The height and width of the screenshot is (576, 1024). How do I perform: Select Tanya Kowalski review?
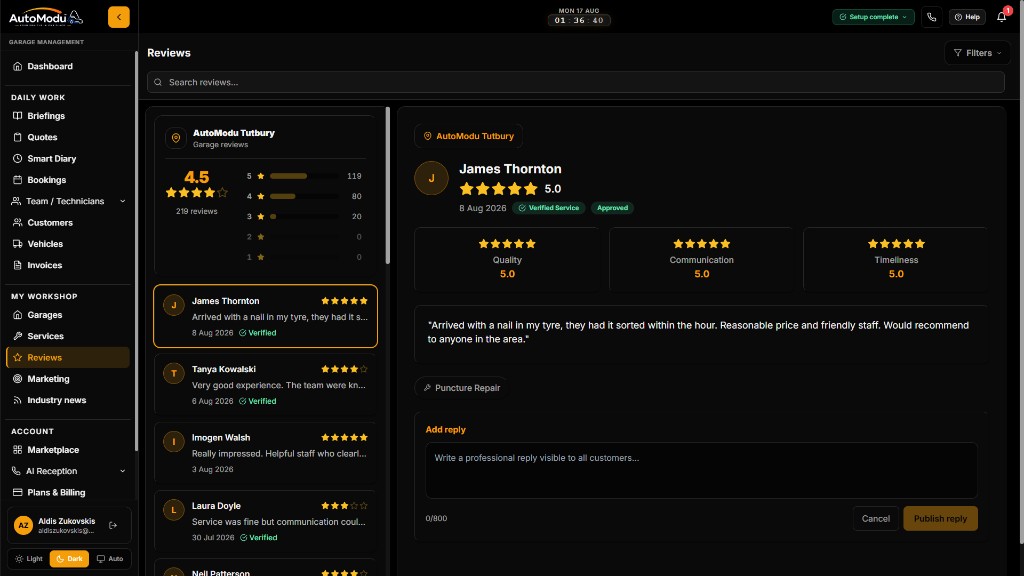pyautogui.click(x=265, y=385)
